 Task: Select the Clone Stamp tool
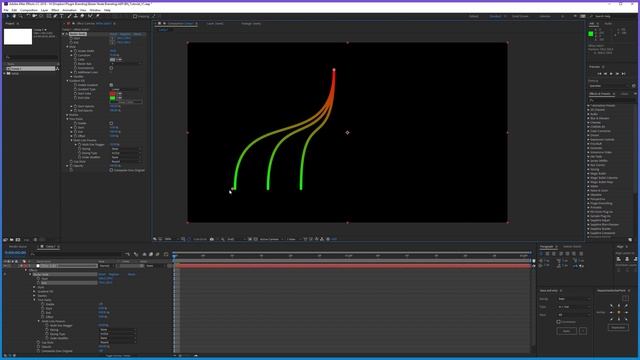[x=76, y=16]
